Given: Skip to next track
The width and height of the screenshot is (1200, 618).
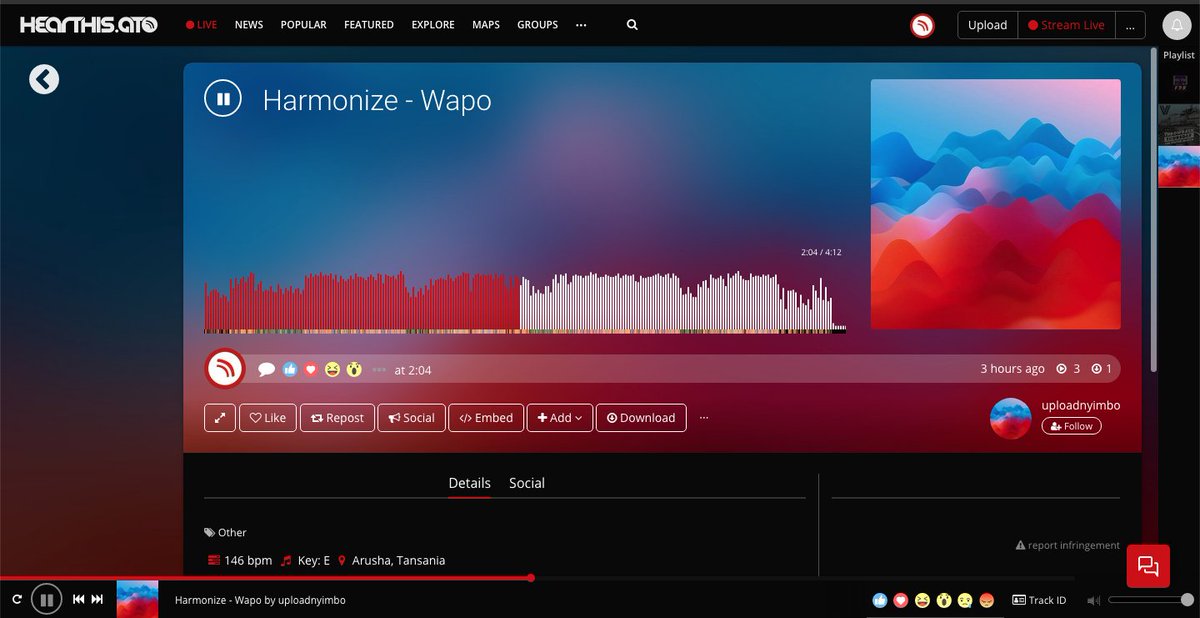Looking at the screenshot, I should pos(97,599).
